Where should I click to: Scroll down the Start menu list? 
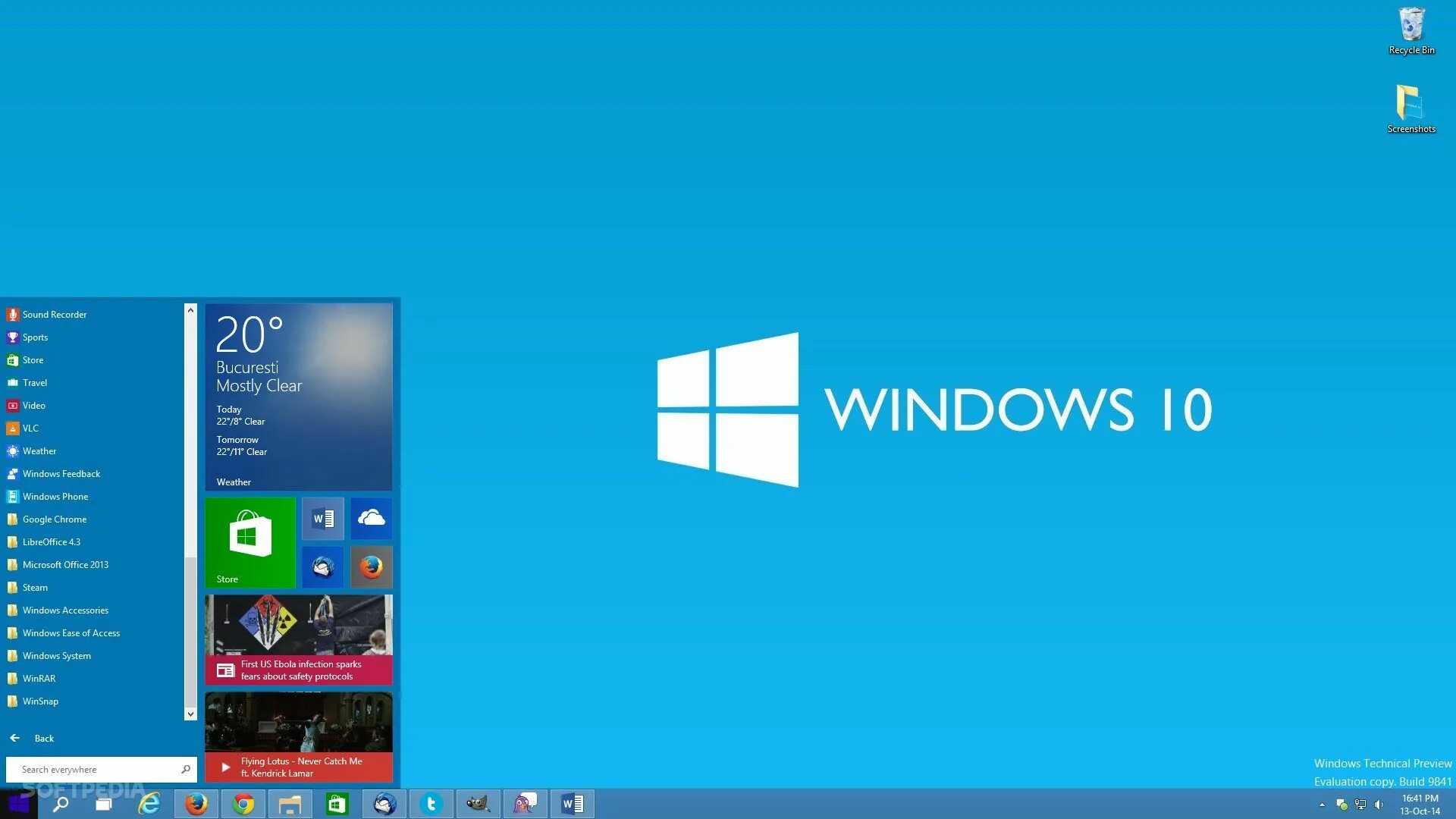pyautogui.click(x=189, y=713)
